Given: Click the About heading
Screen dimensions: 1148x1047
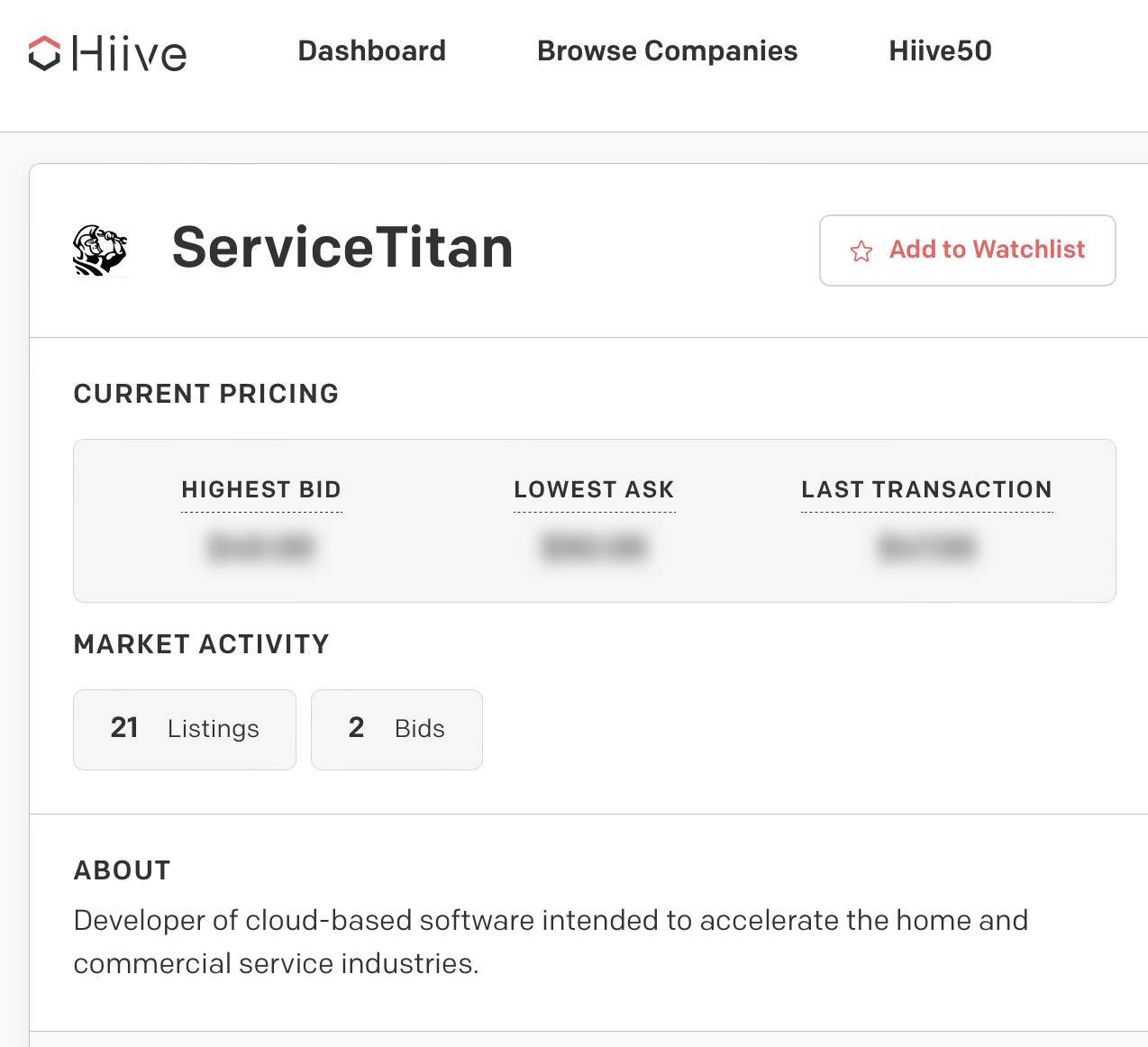Looking at the screenshot, I should click(122, 870).
